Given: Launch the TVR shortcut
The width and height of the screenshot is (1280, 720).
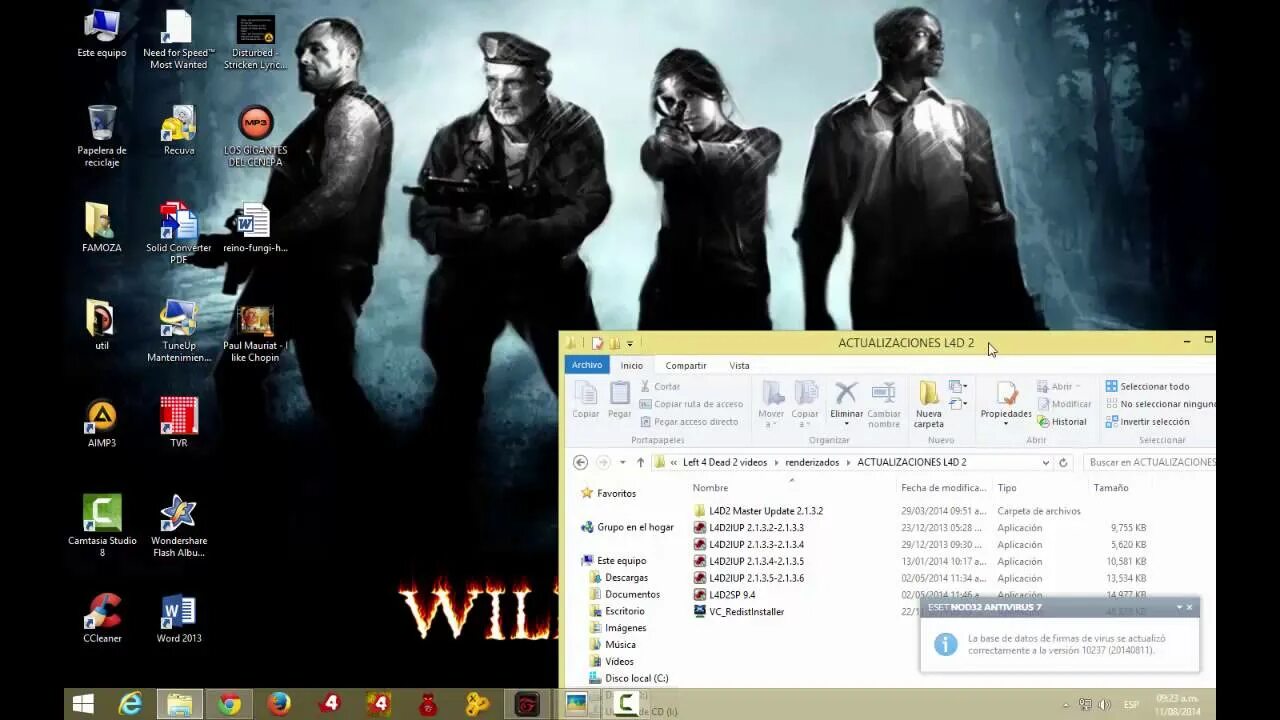Looking at the screenshot, I should 179,423.
